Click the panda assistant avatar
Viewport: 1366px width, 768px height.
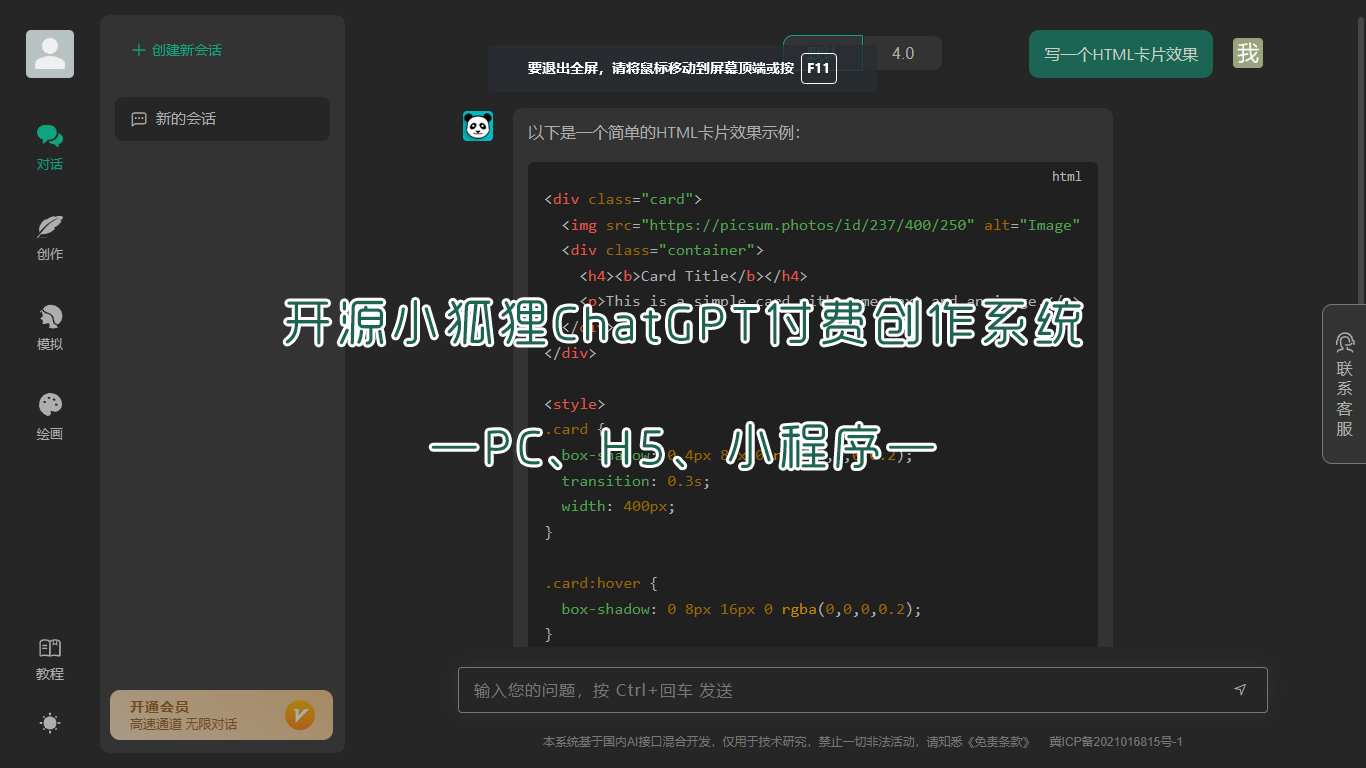click(x=478, y=126)
